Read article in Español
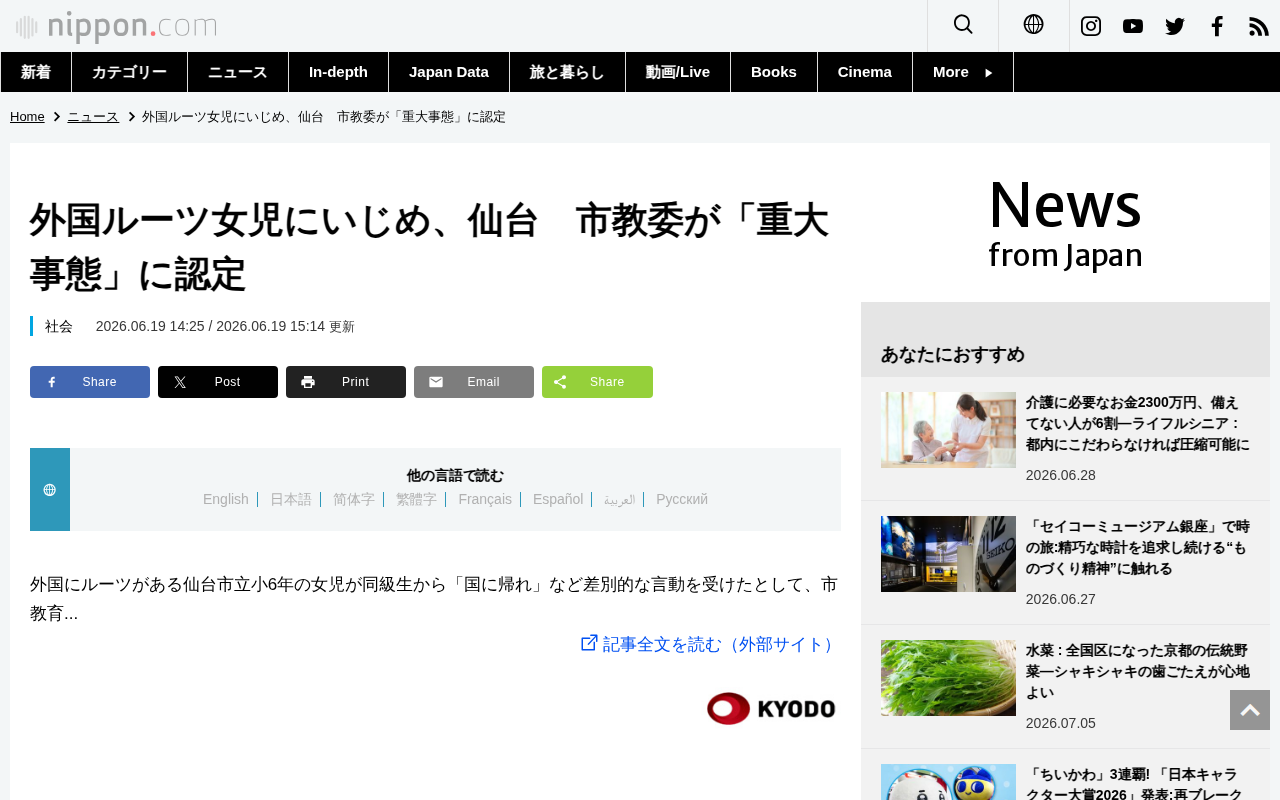The height and width of the screenshot is (800, 1280). [x=558, y=499]
